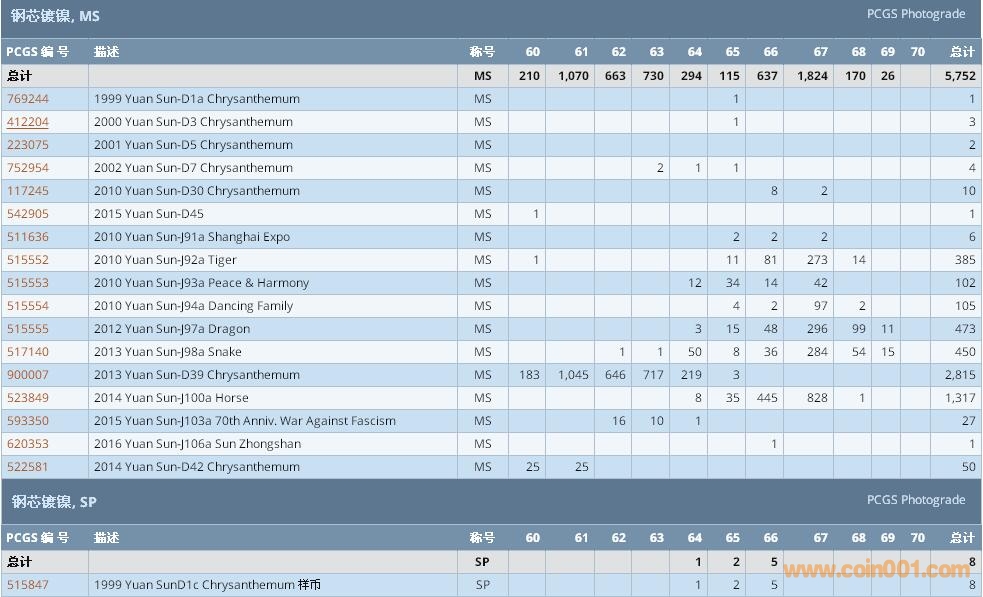Image resolution: width=983 pixels, height=597 pixels.
Task: Open 515552 Tiger coin link
Action: 28,260
